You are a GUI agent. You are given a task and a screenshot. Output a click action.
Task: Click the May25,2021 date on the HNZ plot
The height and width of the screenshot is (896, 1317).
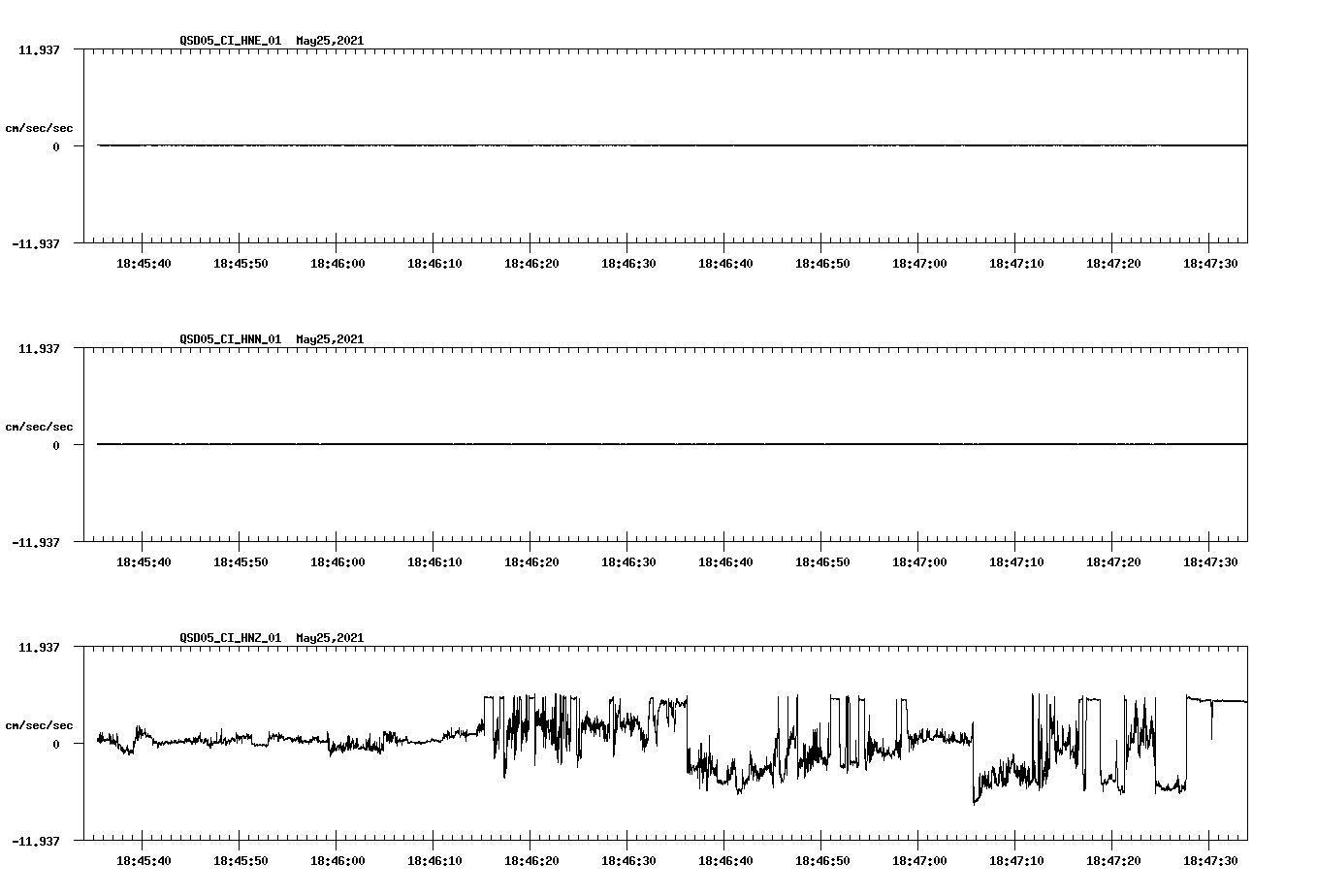pyautogui.click(x=329, y=638)
